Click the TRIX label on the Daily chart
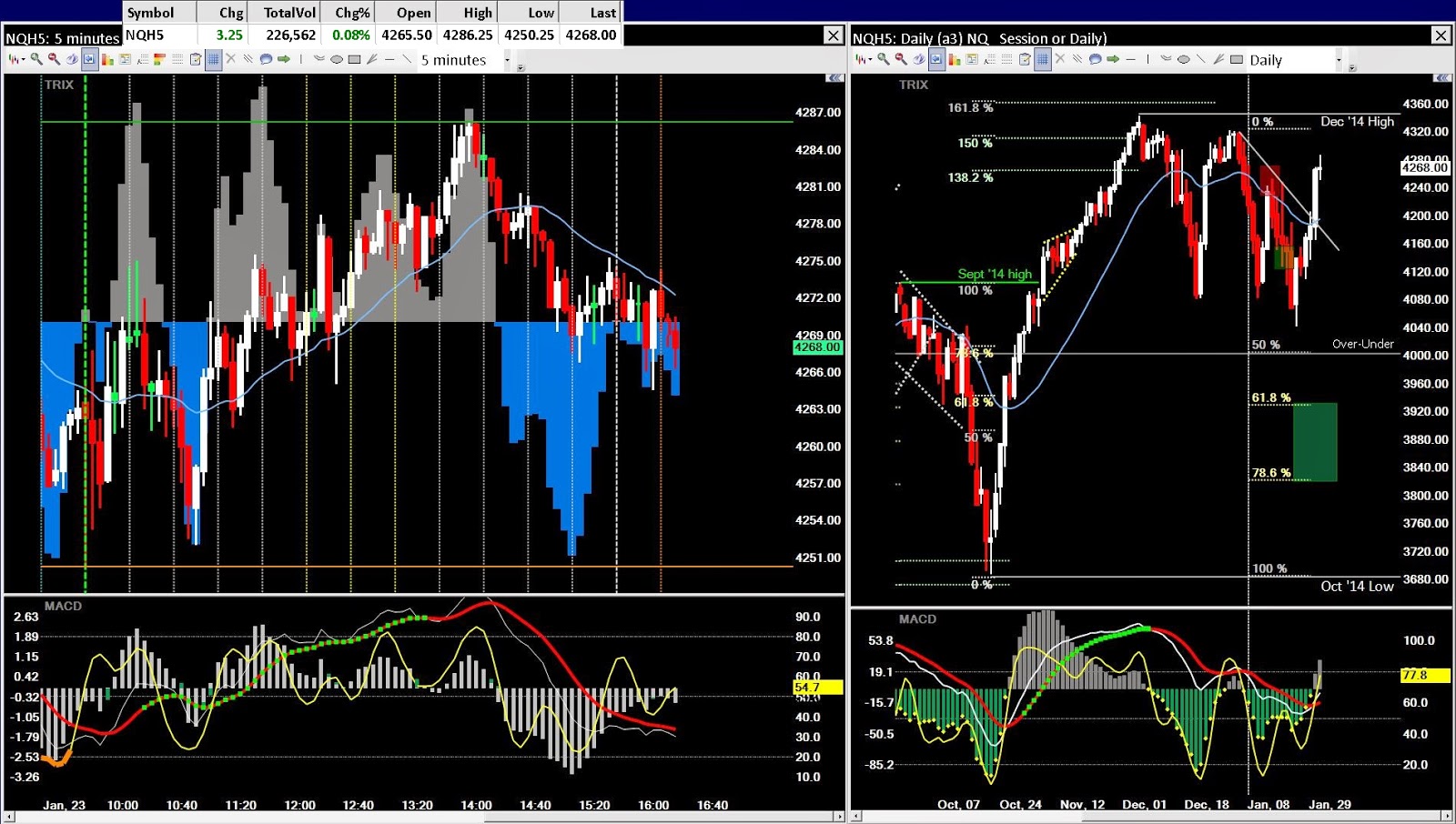Viewport: 1456px width, 824px height. [x=914, y=85]
